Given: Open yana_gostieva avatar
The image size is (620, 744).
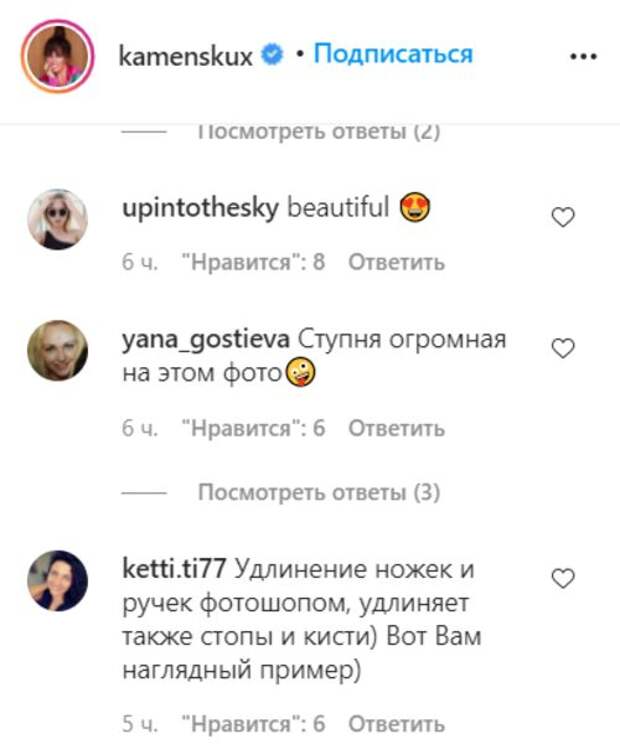Looking at the screenshot, I should (x=57, y=350).
